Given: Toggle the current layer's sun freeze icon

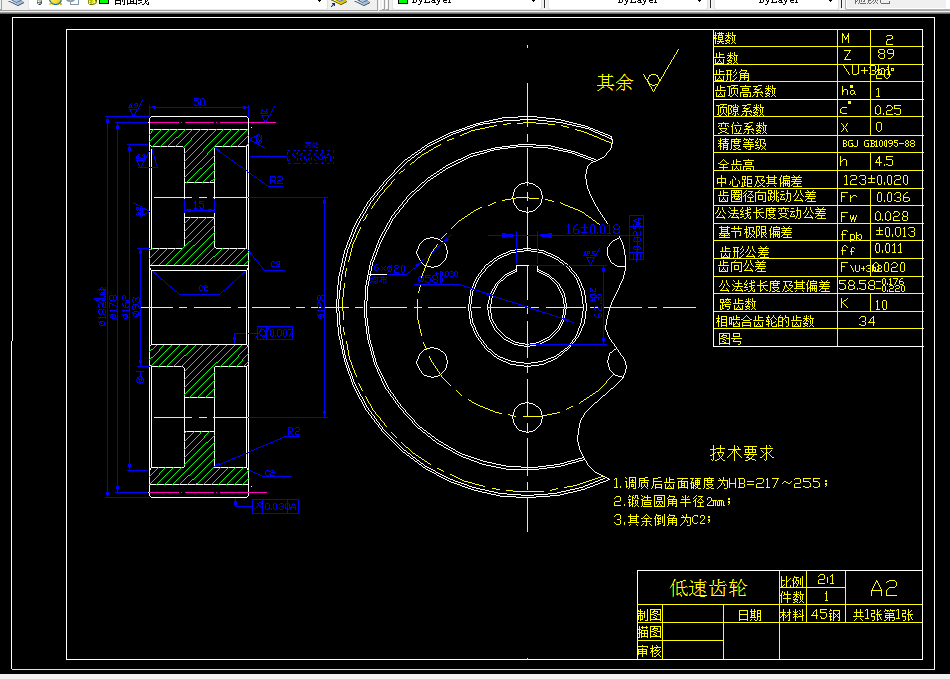Looking at the screenshot, I should 55,2.
